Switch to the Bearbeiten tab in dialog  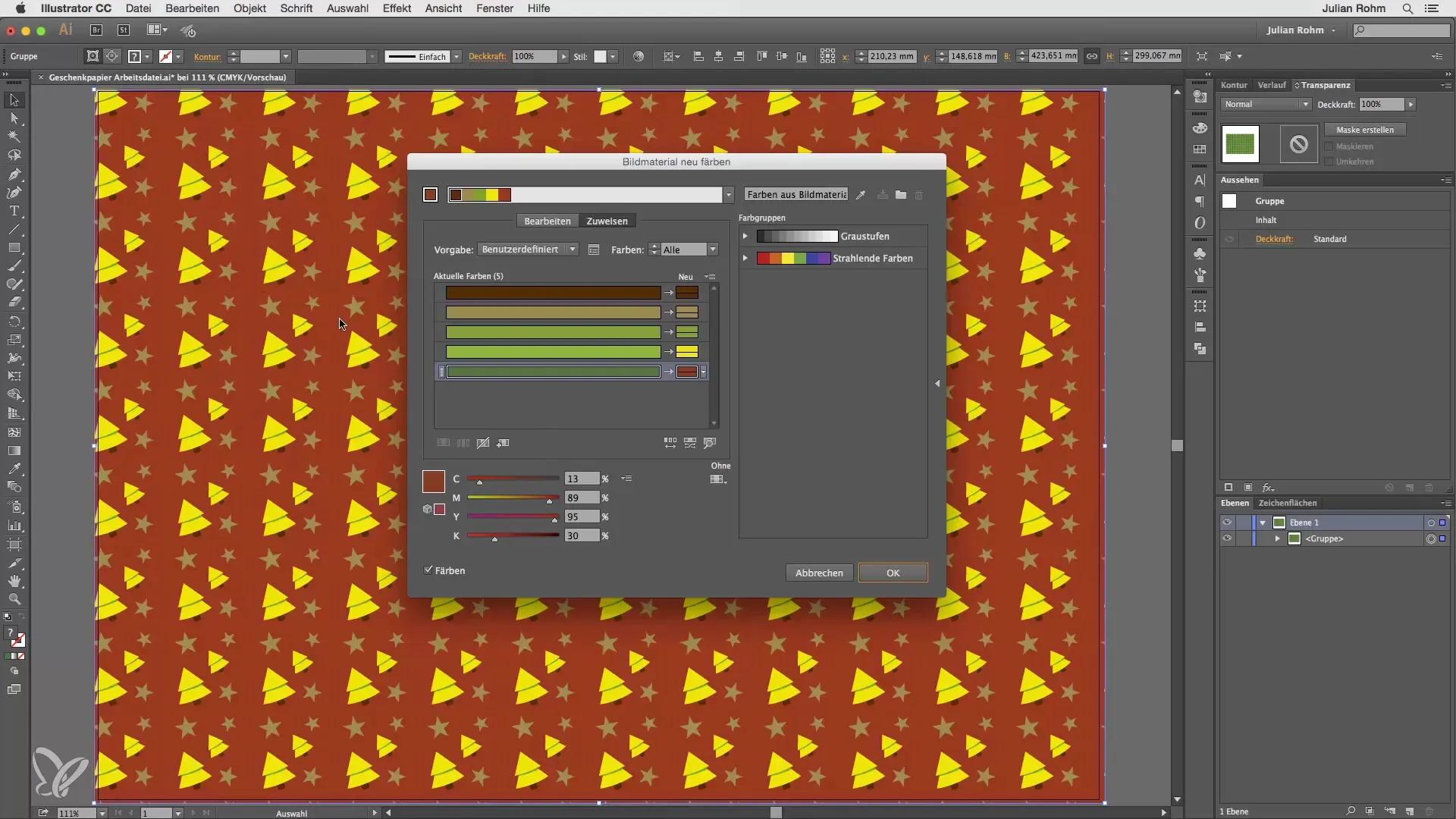point(548,221)
